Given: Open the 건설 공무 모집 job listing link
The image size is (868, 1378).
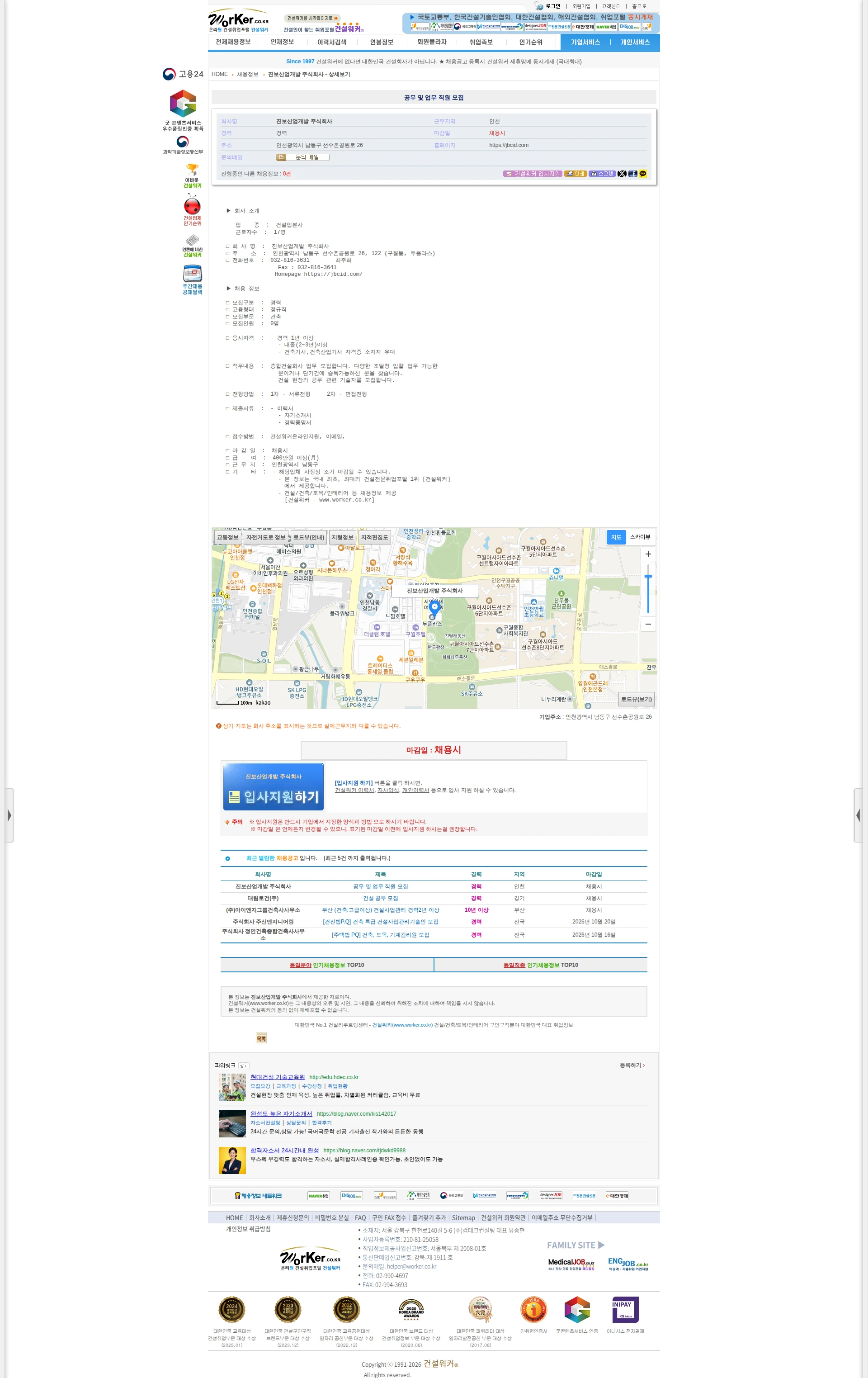Looking at the screenshot, I should pos(381,899).
